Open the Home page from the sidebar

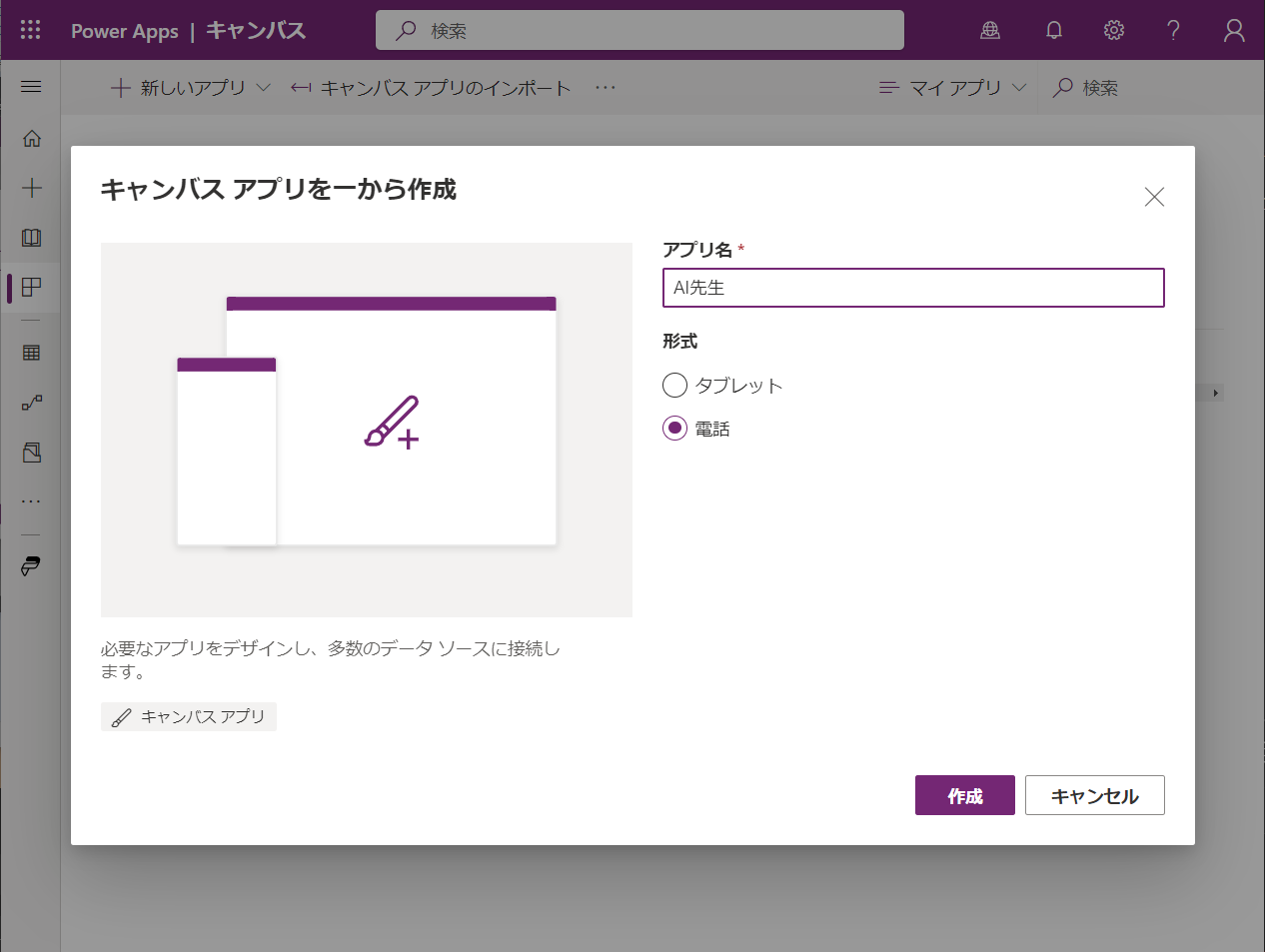[30, 139]
